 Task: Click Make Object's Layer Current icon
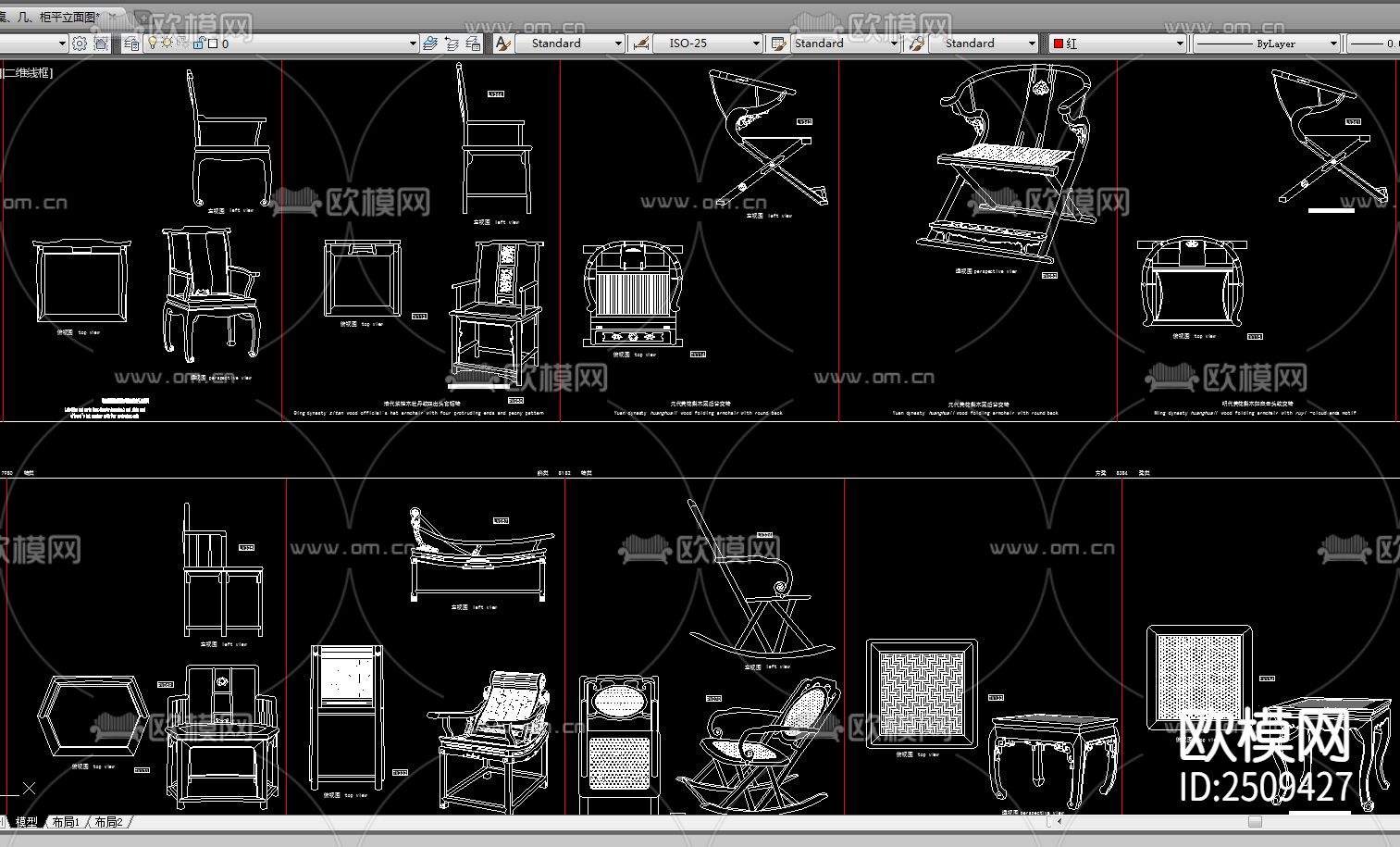pos(430,44)
